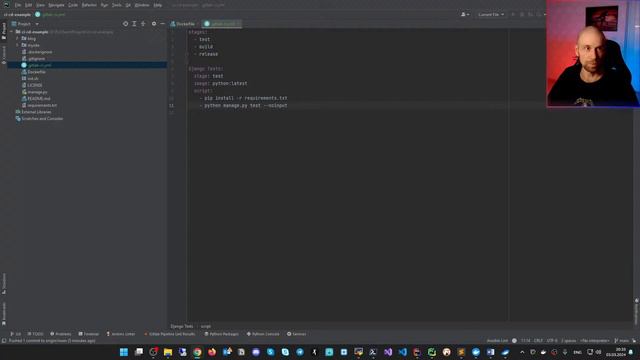
Task: Click the CRLF line separator in status bar
Action: point(538,340)
